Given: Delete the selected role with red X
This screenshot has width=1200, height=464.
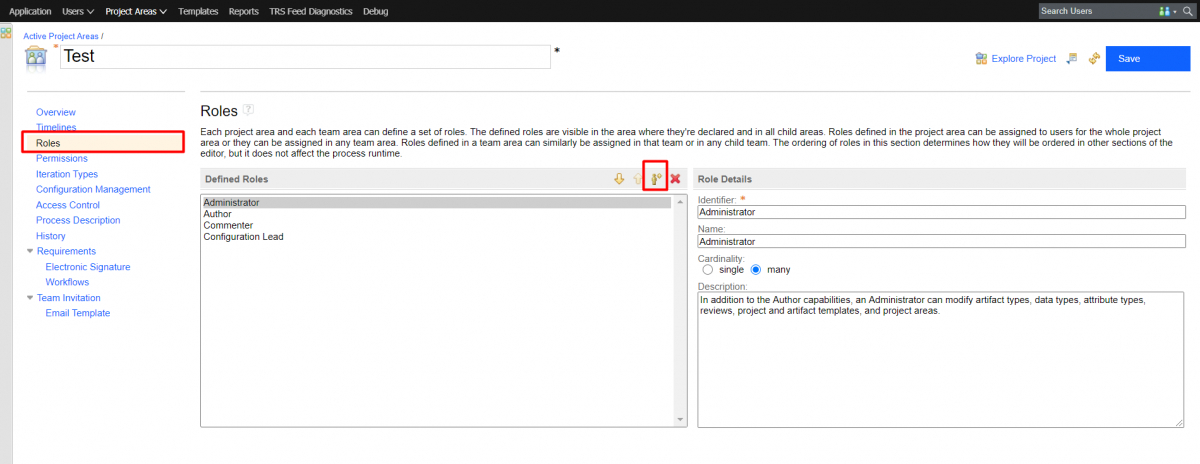Looking at the screenshot, I should coord(675,179).
